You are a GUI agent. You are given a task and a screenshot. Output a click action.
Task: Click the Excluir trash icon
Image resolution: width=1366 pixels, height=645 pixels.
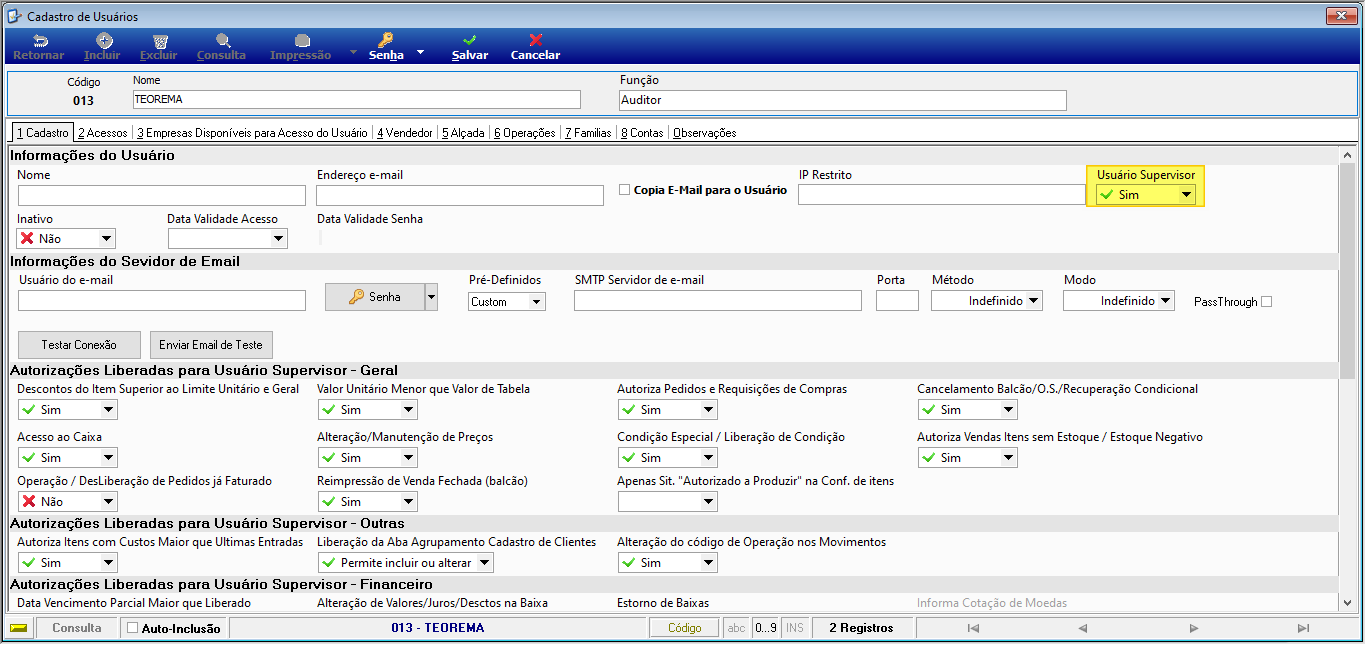pos(159,41)
